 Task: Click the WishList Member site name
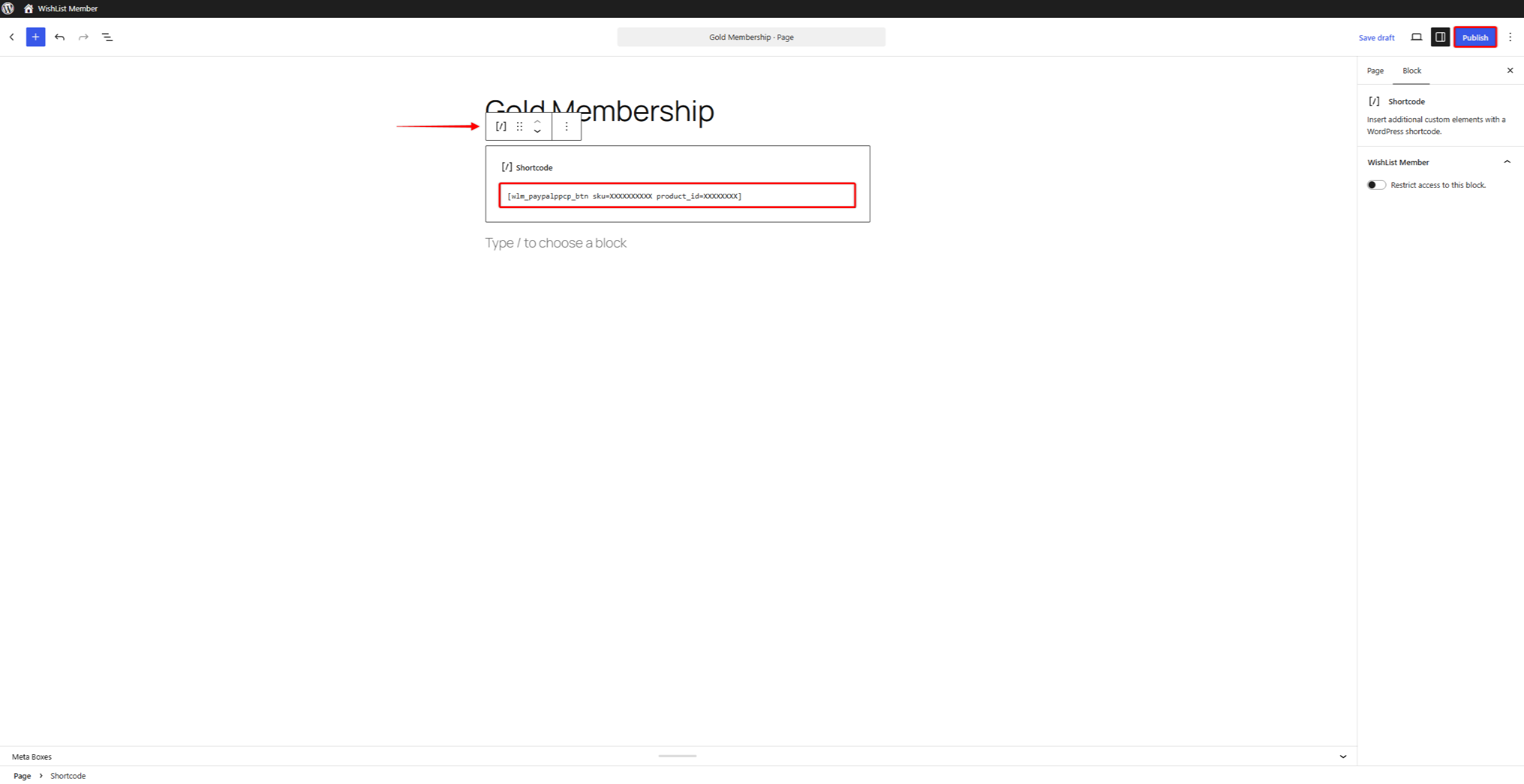pyautogui.click(x=67, y=8)
